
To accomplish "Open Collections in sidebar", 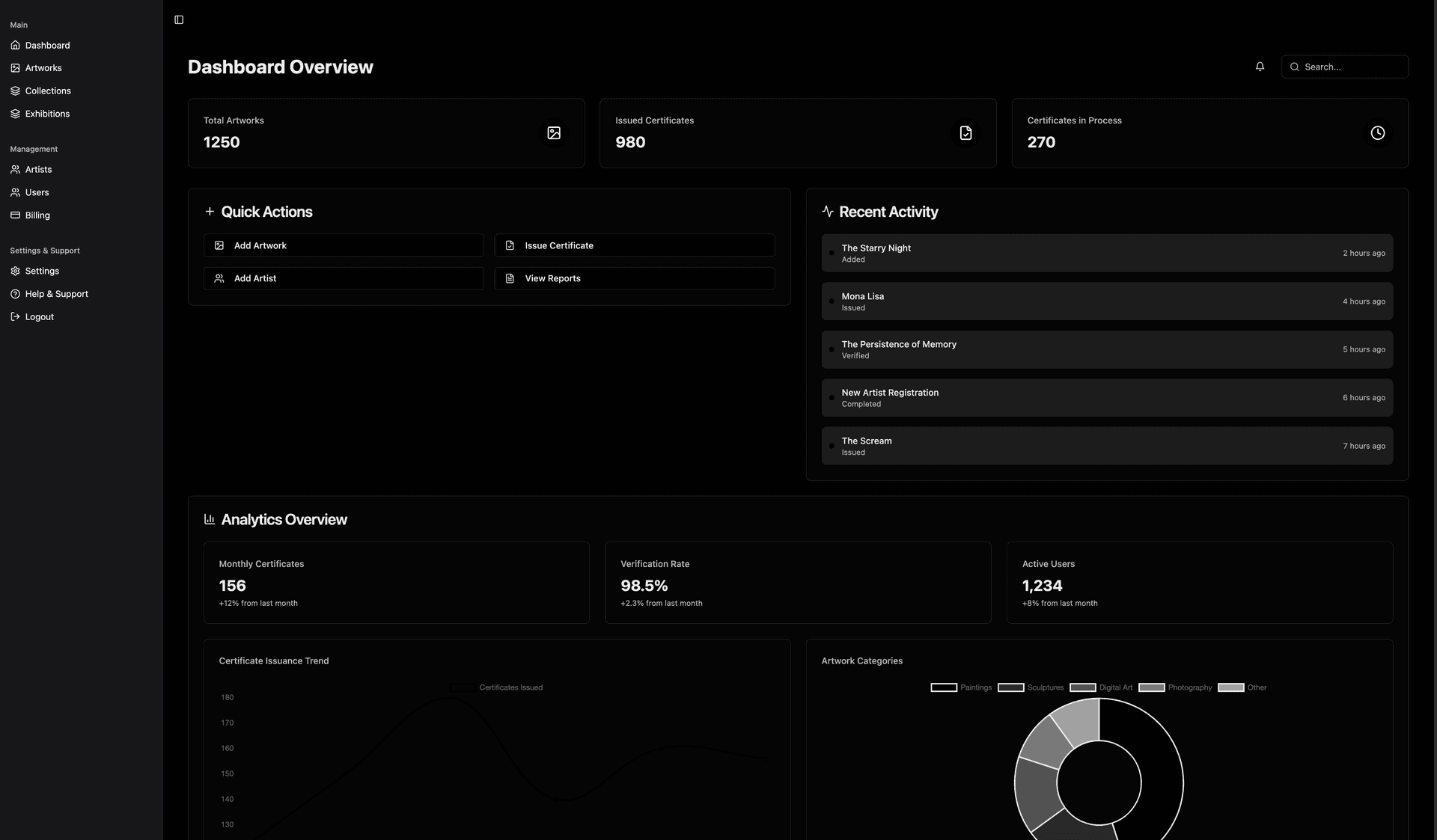I will click(48, 91).
